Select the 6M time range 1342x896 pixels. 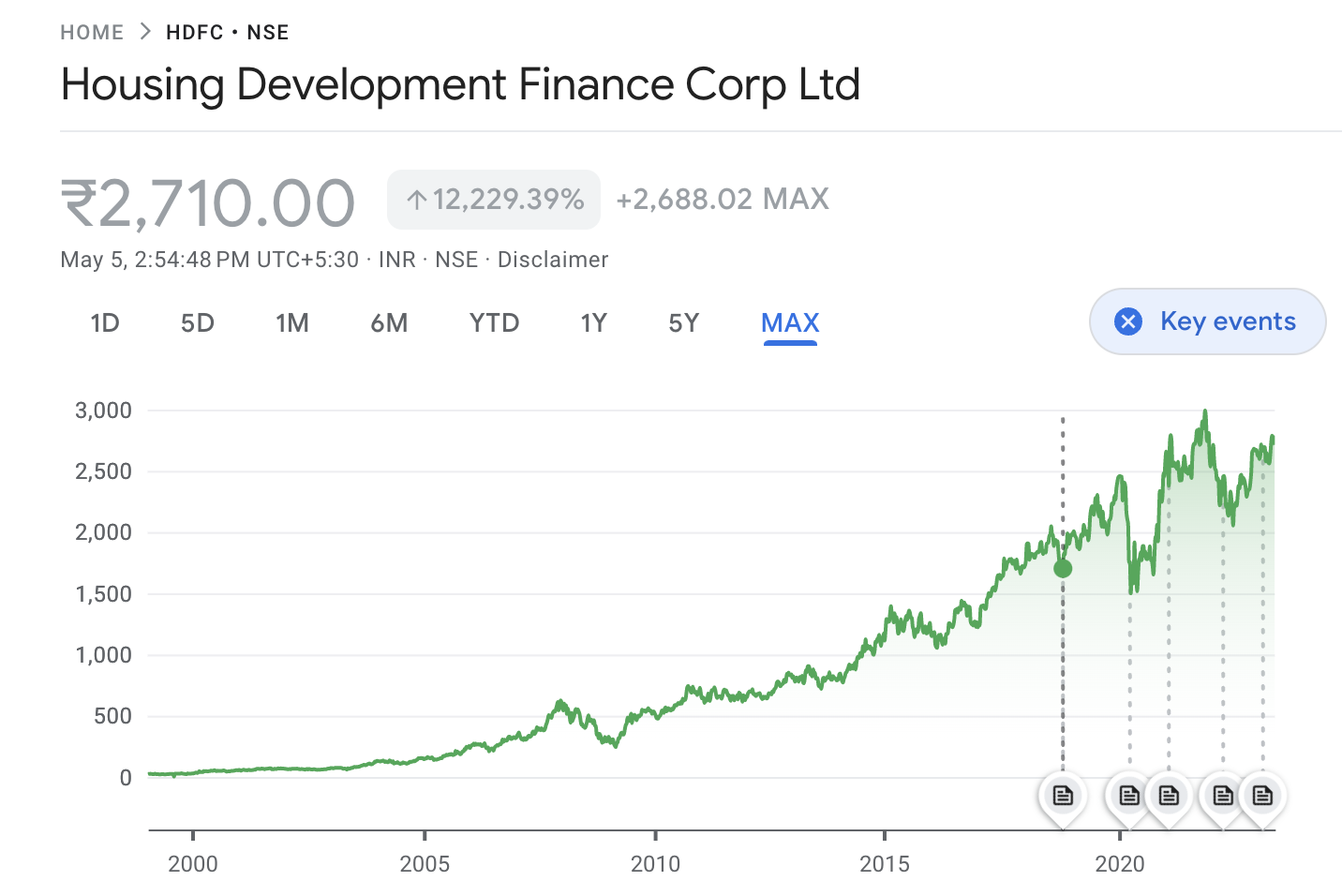click(x=389, y=322)
